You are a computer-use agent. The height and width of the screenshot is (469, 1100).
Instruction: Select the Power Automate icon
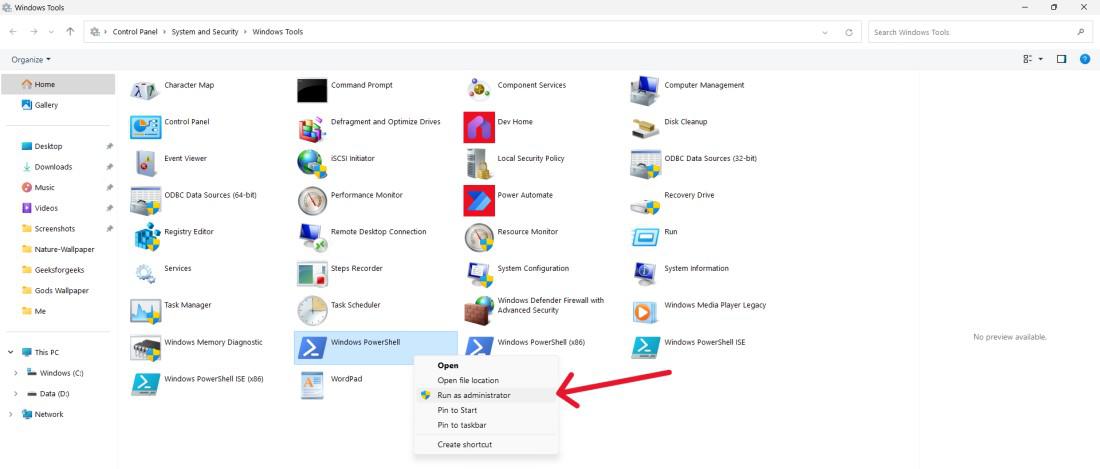click(479, 200)
